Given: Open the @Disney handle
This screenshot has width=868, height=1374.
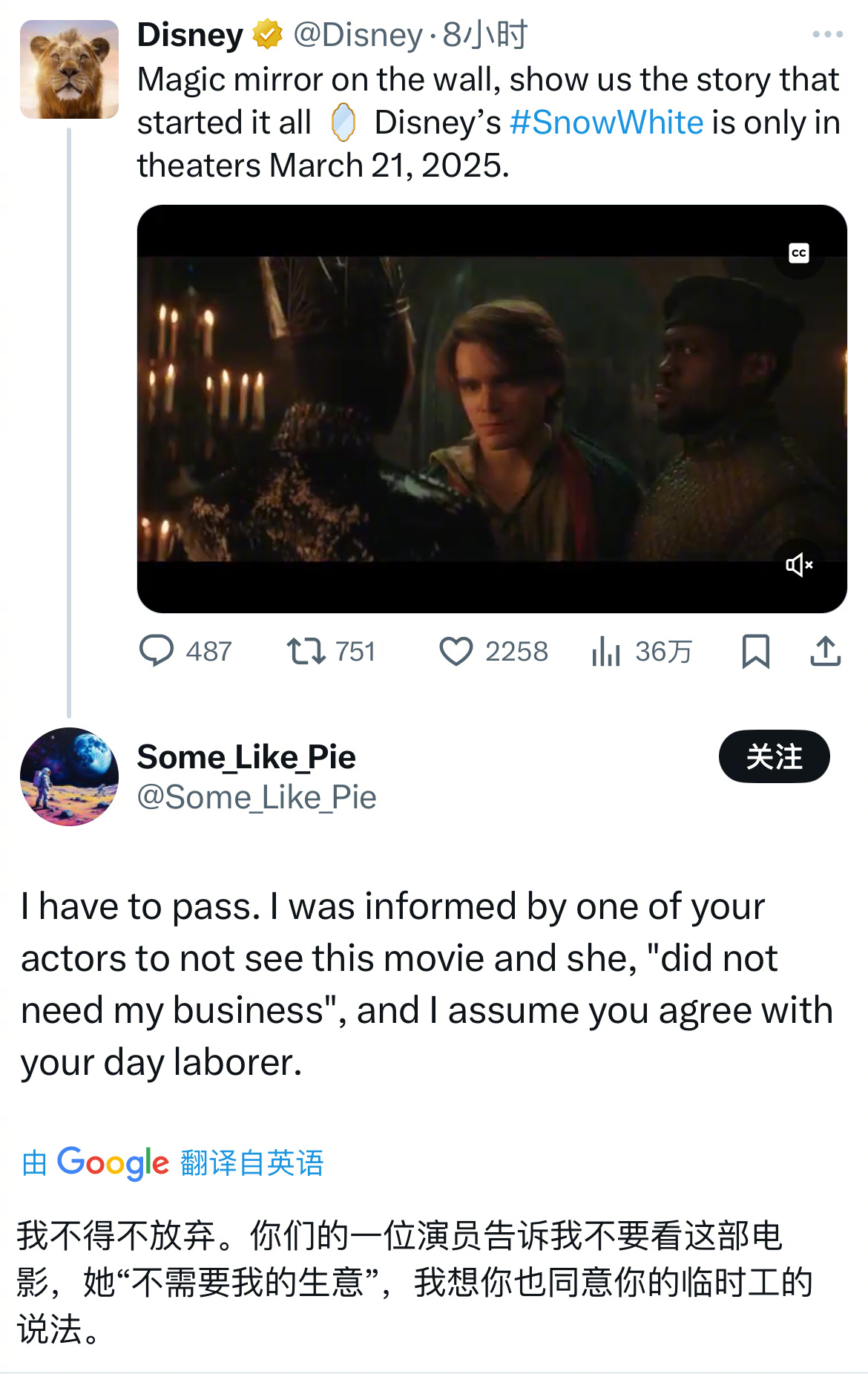Looking at the screenshot, I should pos(358,35).
